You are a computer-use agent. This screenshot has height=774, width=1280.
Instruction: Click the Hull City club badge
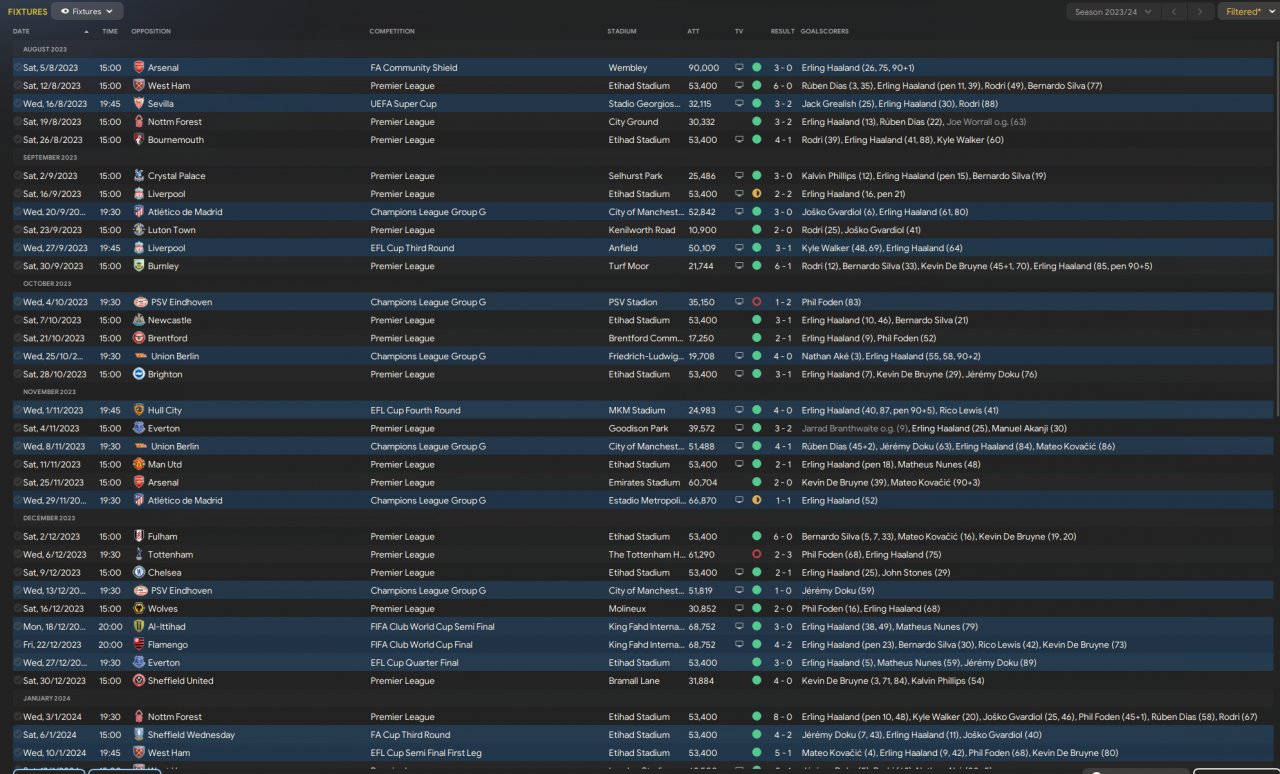click(x=139, y=410)
